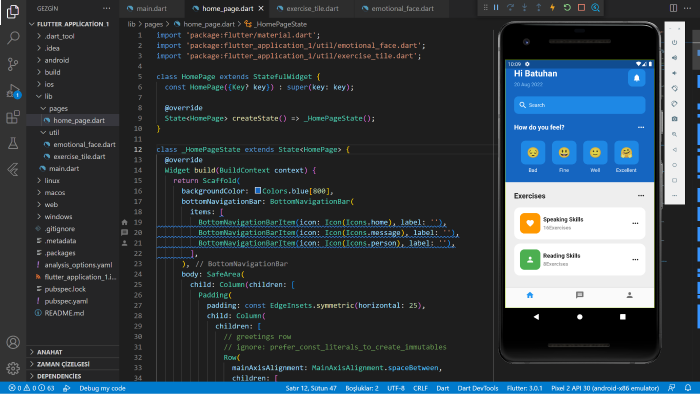The height and width of the screenshot is (394, 700).
Task: Open the Flutter sidebar icon
Action: point(13,170)
